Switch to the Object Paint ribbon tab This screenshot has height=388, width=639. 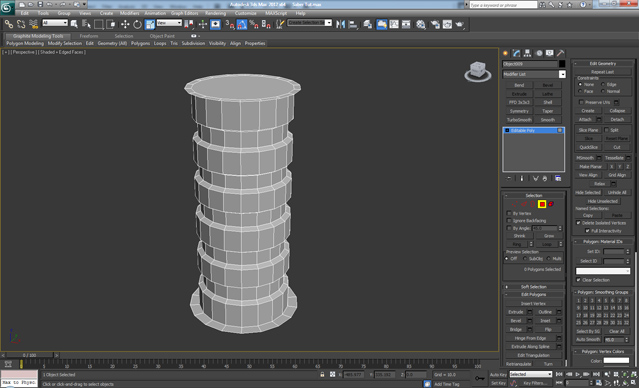point(161,36)
